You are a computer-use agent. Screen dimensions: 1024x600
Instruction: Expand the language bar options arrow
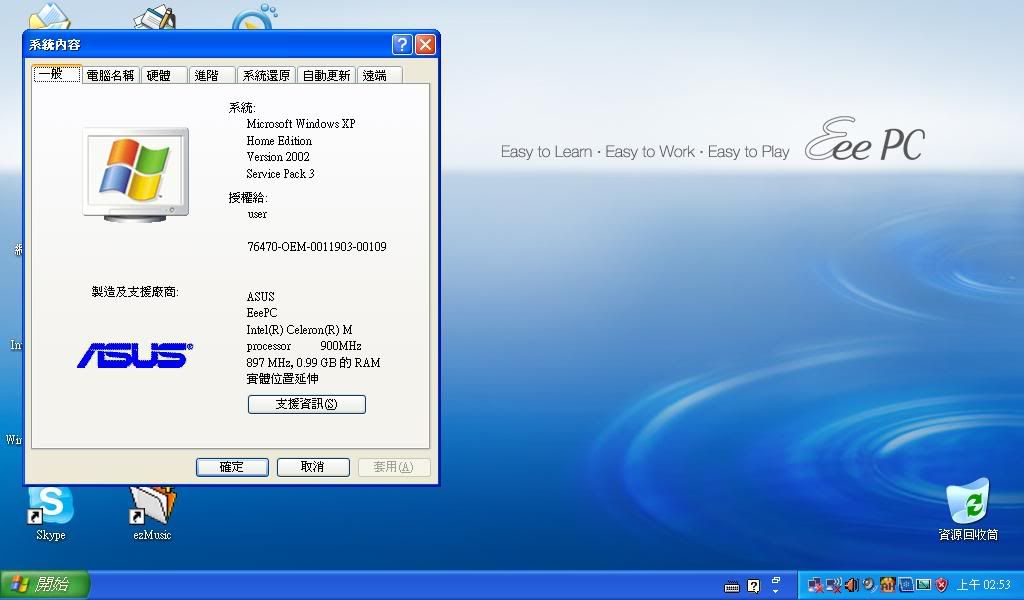[x=775, y=585]
